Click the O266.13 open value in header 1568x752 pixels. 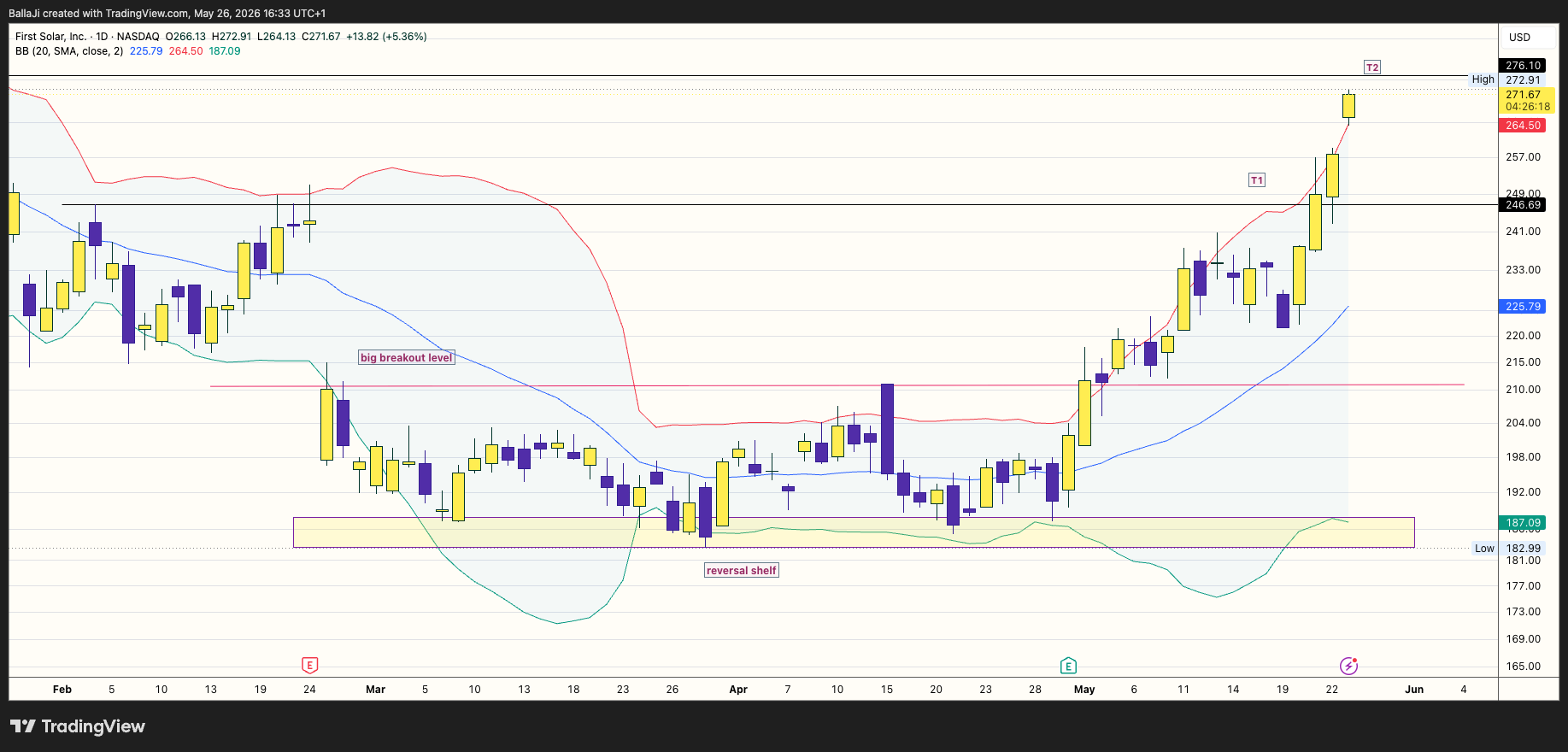pyautogui.click(x=185, y=37)
